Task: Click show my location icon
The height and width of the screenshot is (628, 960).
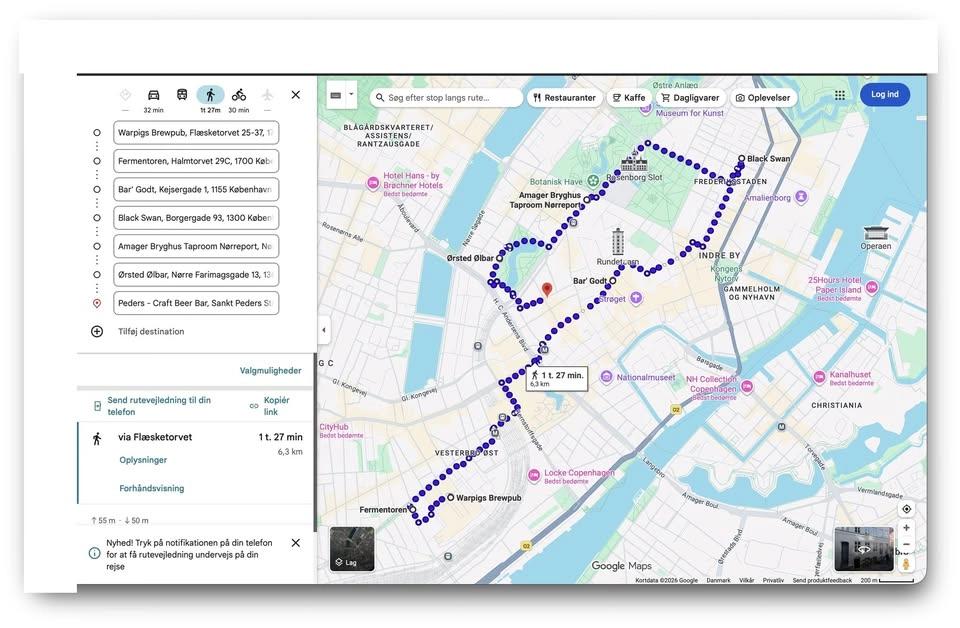Action: coord(906,509)
